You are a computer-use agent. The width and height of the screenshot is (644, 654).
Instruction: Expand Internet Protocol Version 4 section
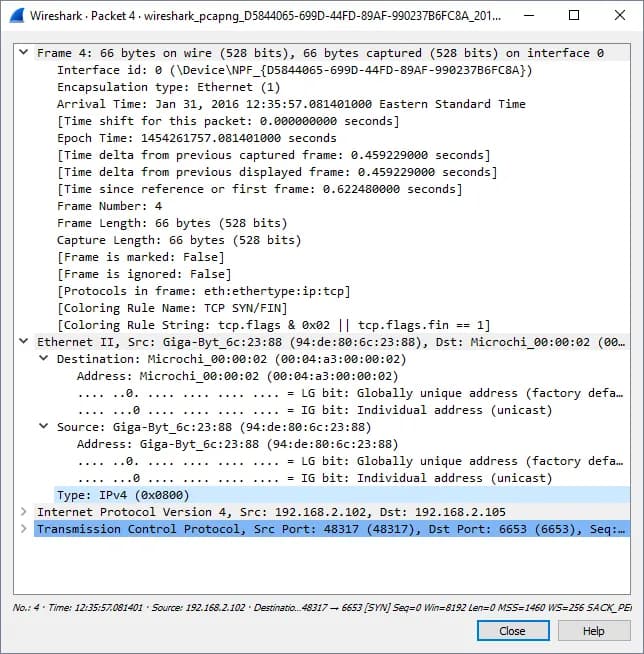point(24,511)
